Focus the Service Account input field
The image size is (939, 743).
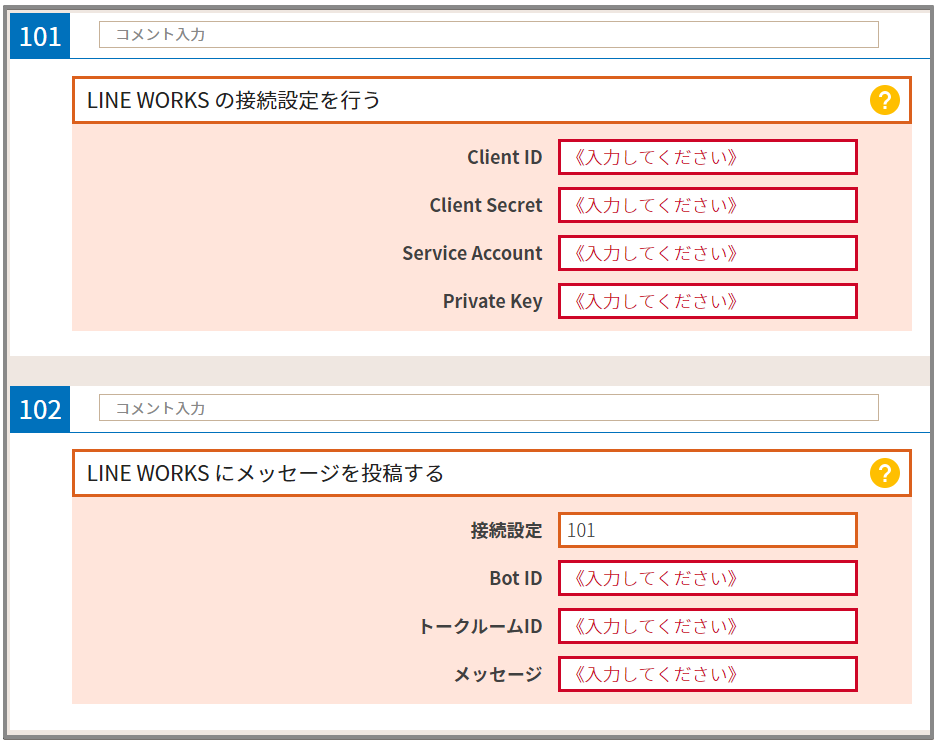[x=708, y=253]
